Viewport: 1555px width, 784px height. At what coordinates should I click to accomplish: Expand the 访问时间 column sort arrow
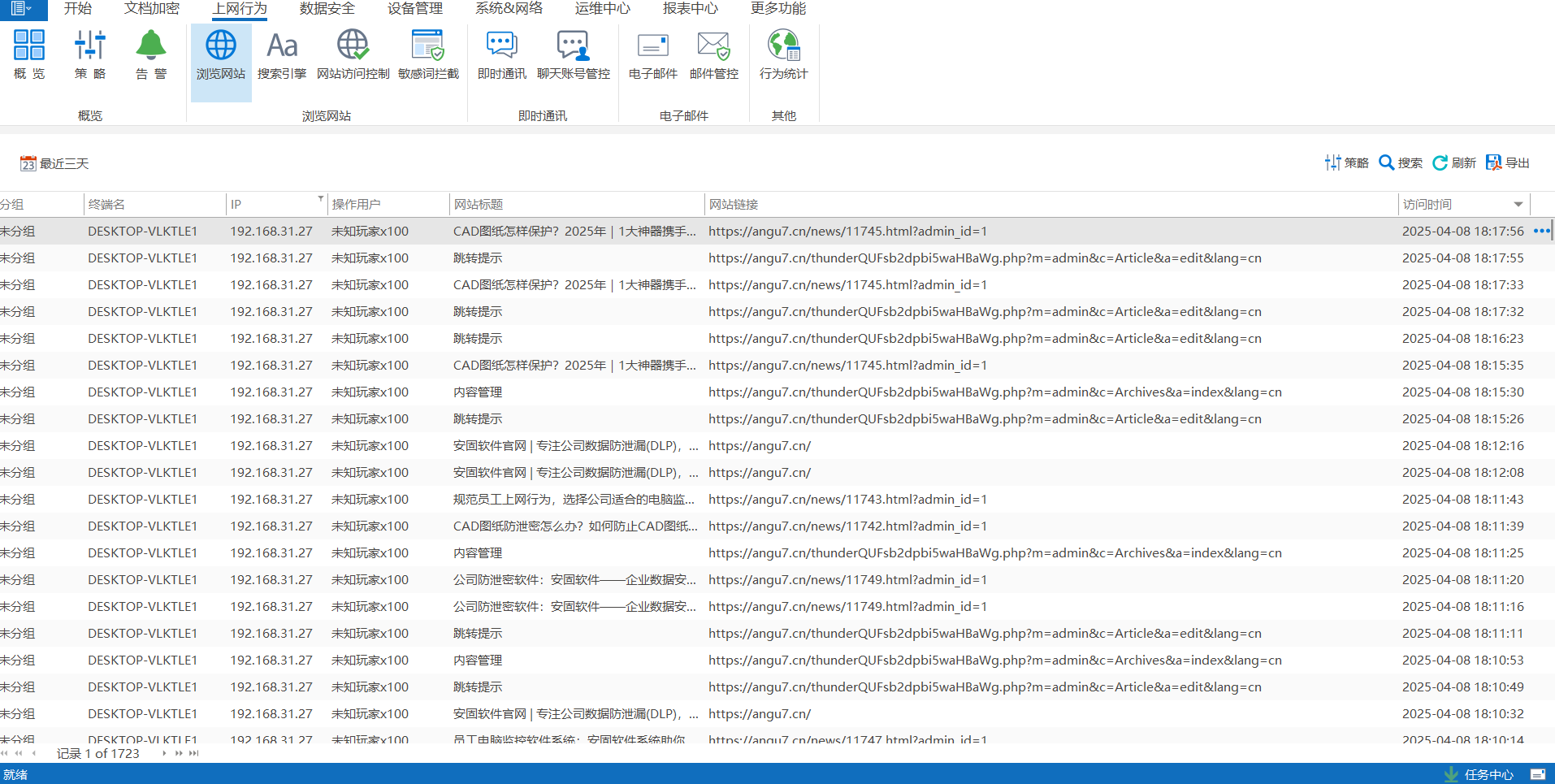[x=1518, y=205]
